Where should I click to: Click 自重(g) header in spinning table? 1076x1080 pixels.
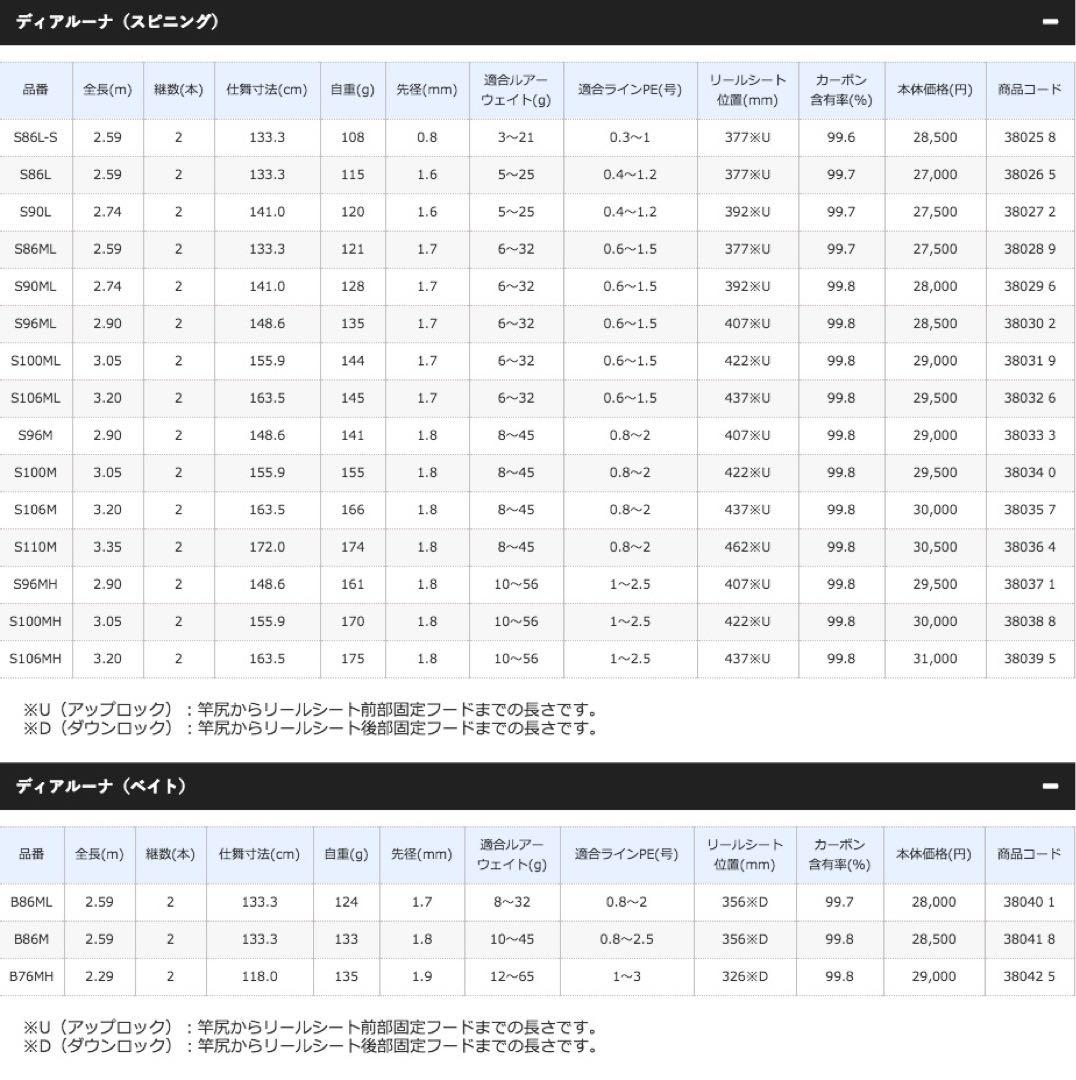click(352, 89)
